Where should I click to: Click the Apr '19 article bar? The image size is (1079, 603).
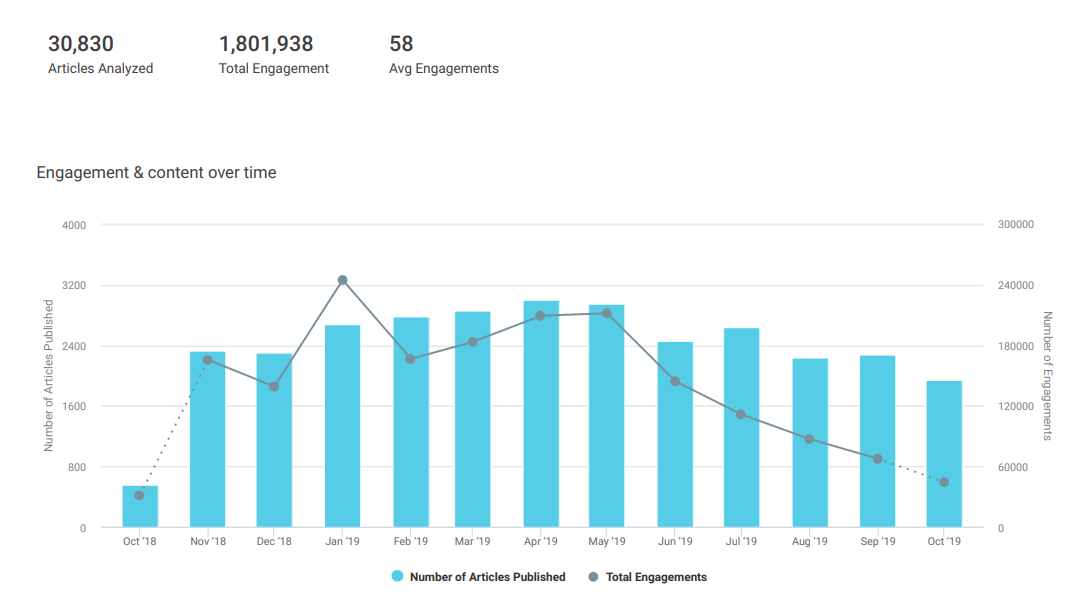[541, 420]
